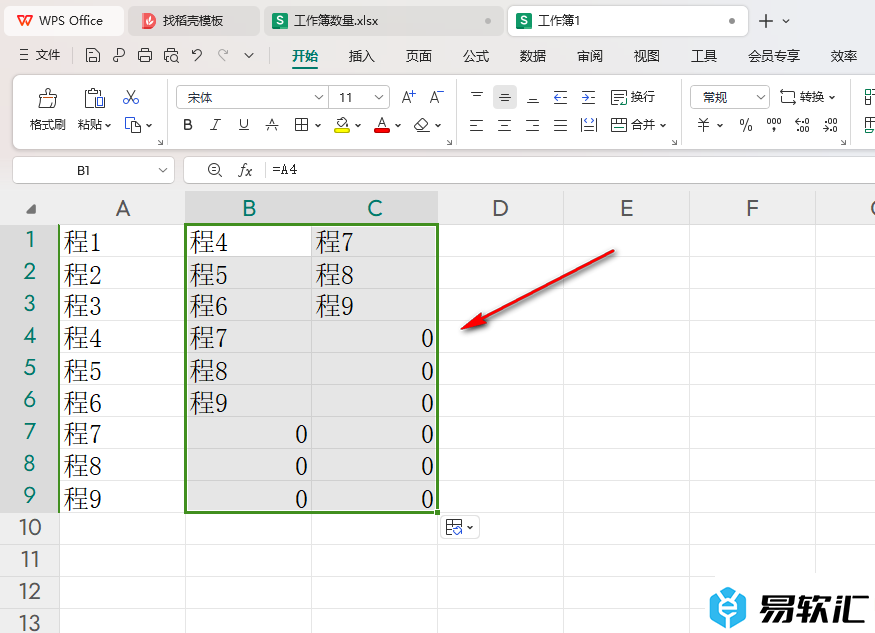
Task: Align cell content to top
Action: [x=477, y=98]
